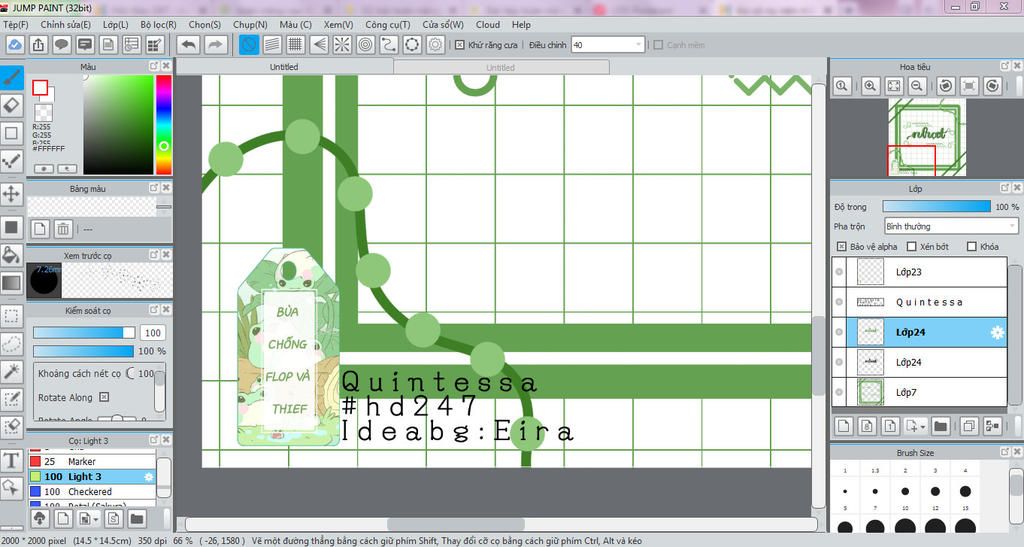Screen dimensions: 1024x547
Task: Click the brush size value field showing 100
Action: point(152,333)
